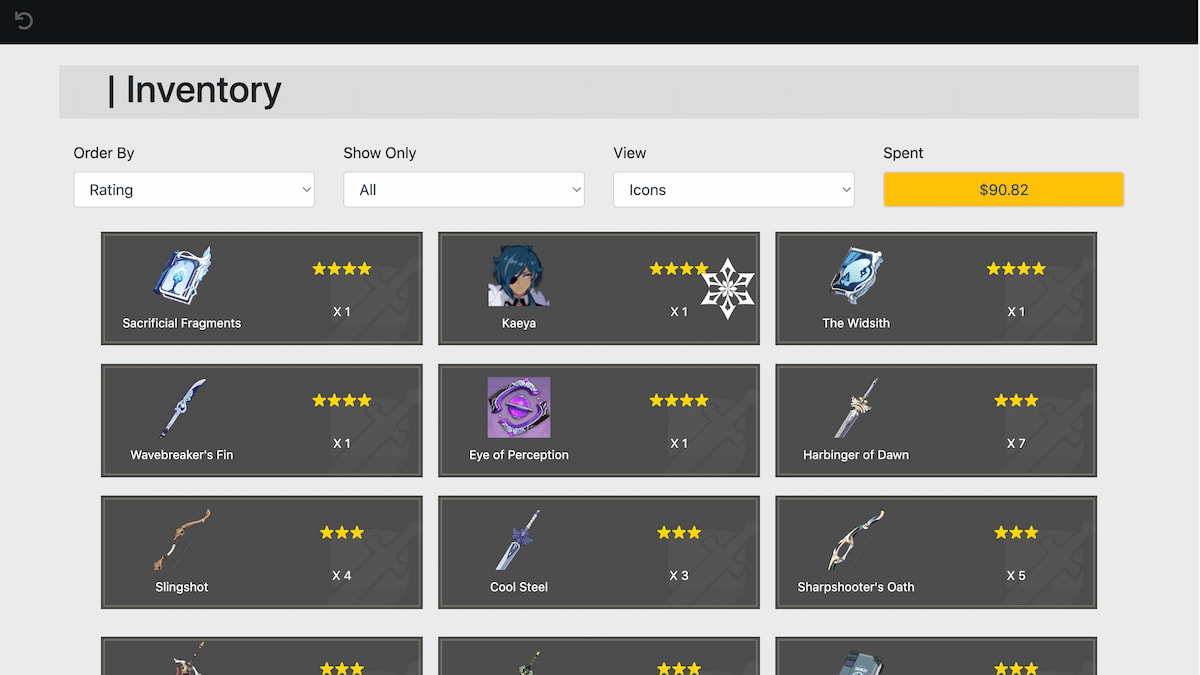Click the $90.82 Spent button
Screen dimensions: 1200x675
[x=1004, y=190]
